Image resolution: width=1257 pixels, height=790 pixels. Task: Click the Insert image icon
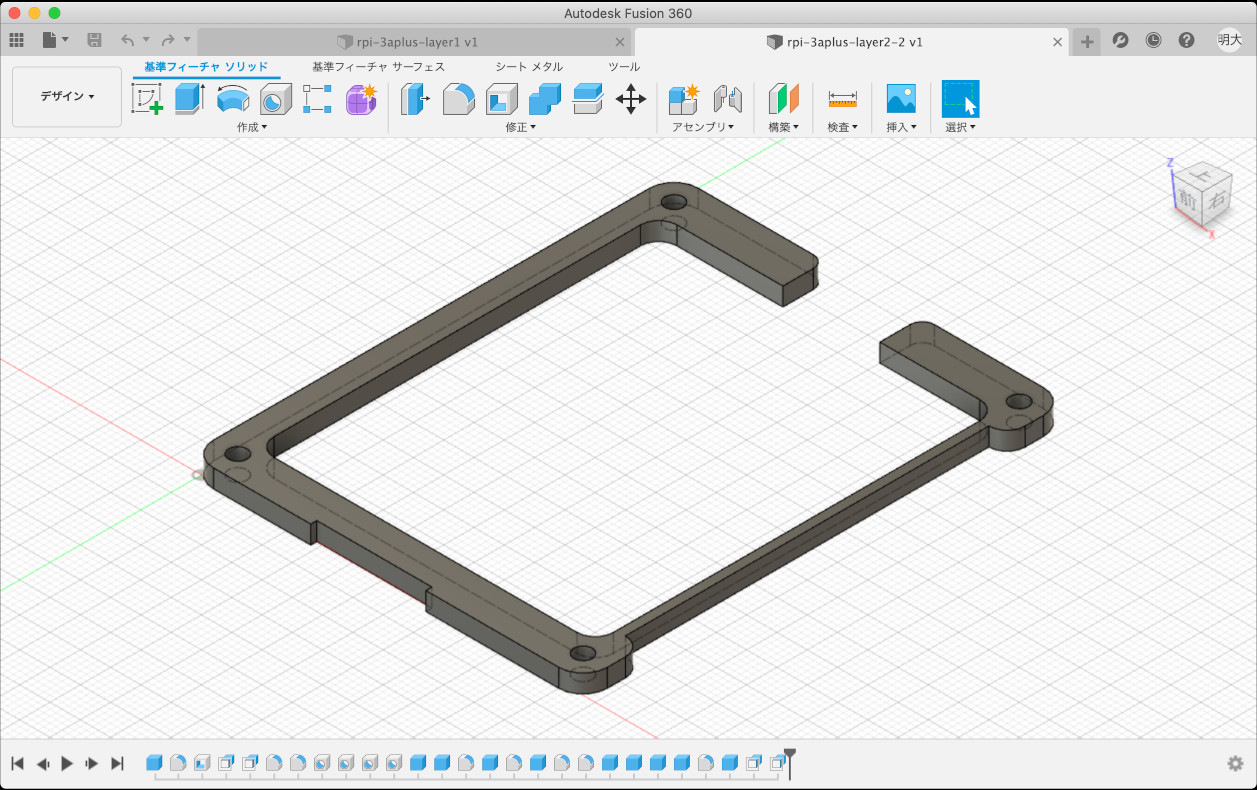click(901, 99)
